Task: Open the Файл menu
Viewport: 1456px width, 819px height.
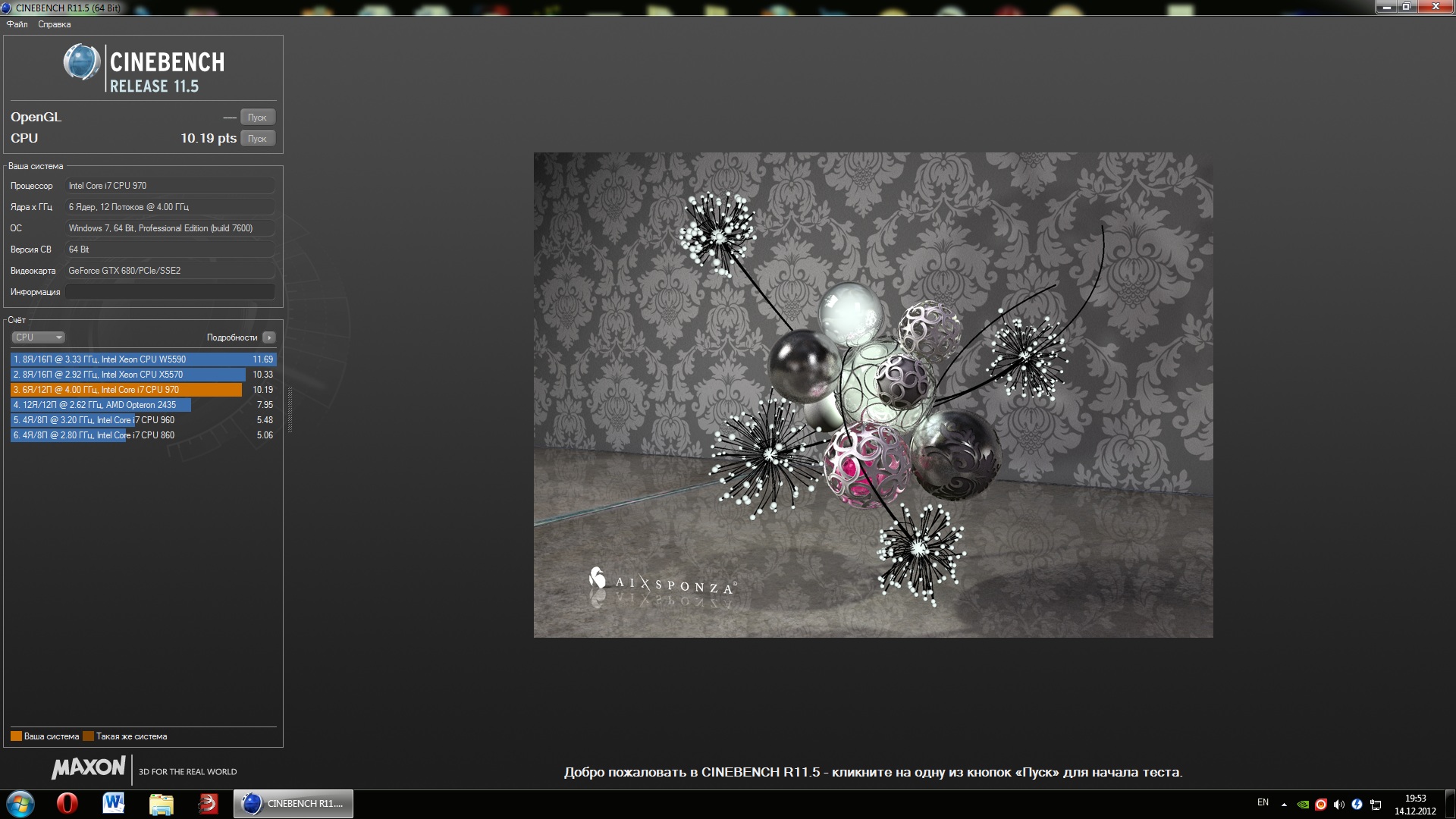Action: pos(17,24)
